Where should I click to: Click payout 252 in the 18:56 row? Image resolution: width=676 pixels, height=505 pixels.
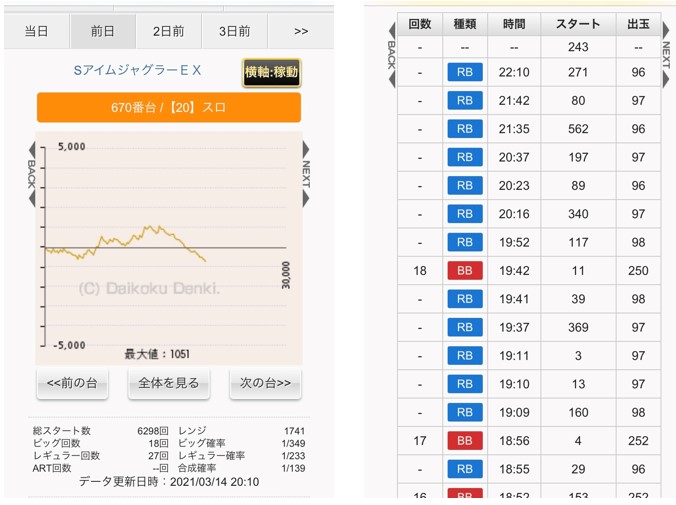point(638,441)
